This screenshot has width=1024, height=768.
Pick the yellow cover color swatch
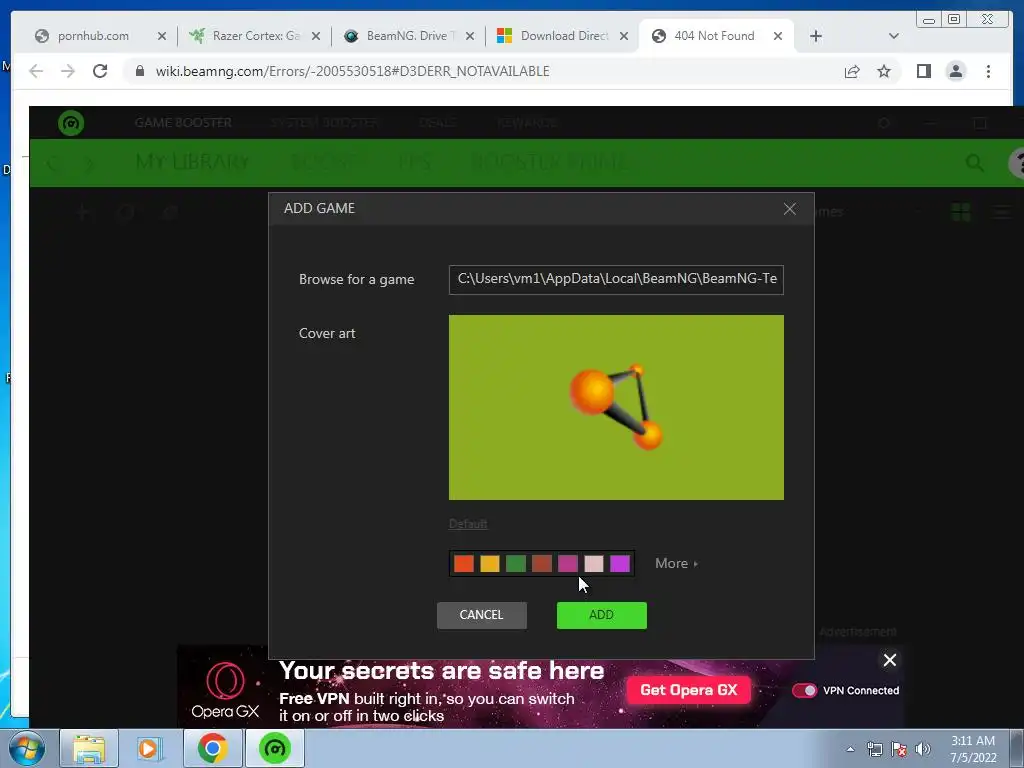pos(490,564)
